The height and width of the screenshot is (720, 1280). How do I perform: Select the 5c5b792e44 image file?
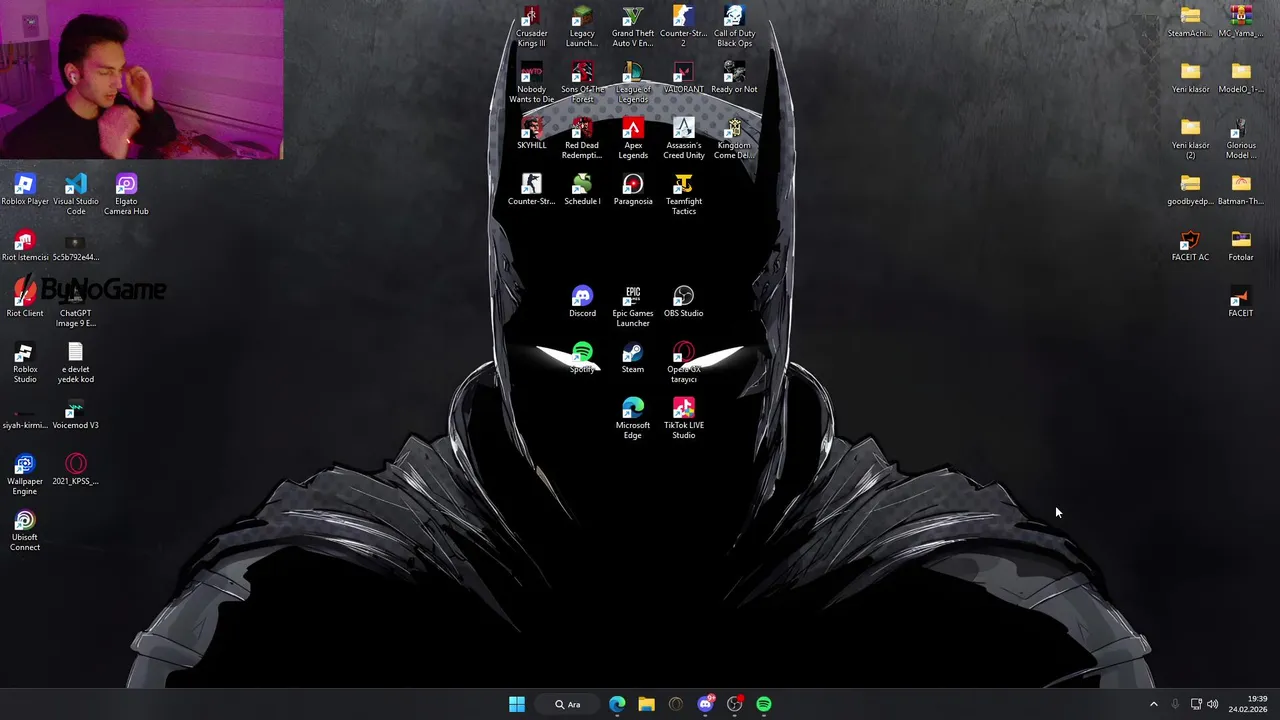(76, 245)
